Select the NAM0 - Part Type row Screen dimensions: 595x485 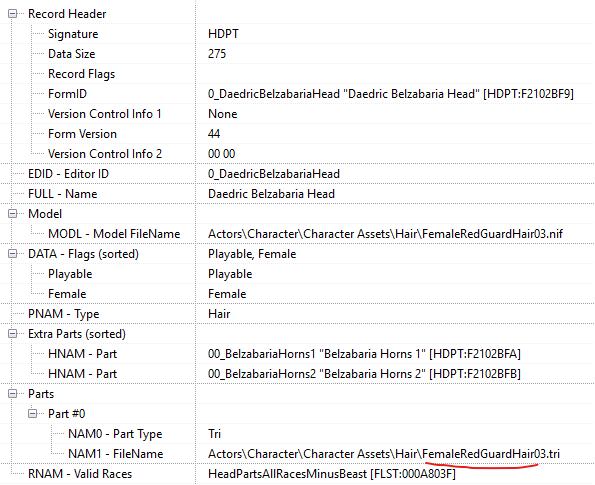pos(115,434)
